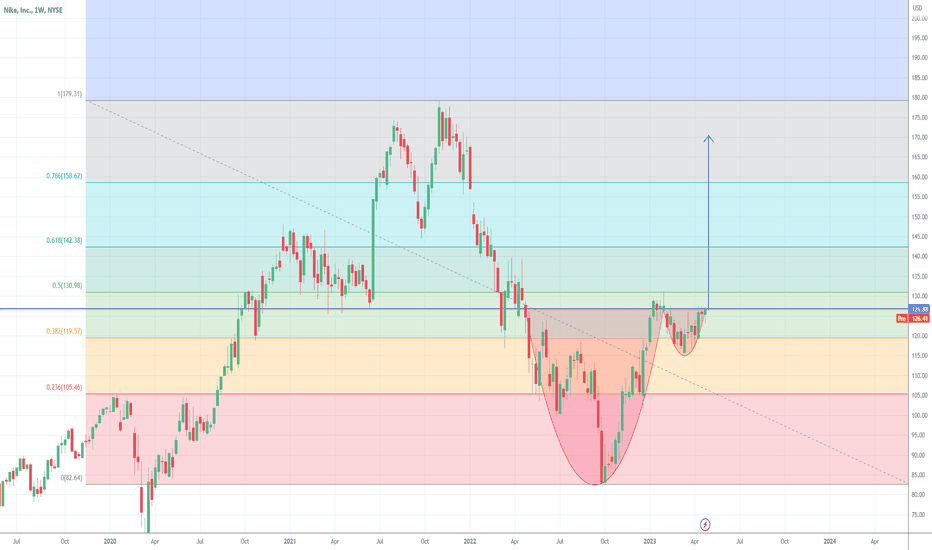
Task: Click the 135.00 price axis label
Action: pyautogui.click(x=919, y=276)
